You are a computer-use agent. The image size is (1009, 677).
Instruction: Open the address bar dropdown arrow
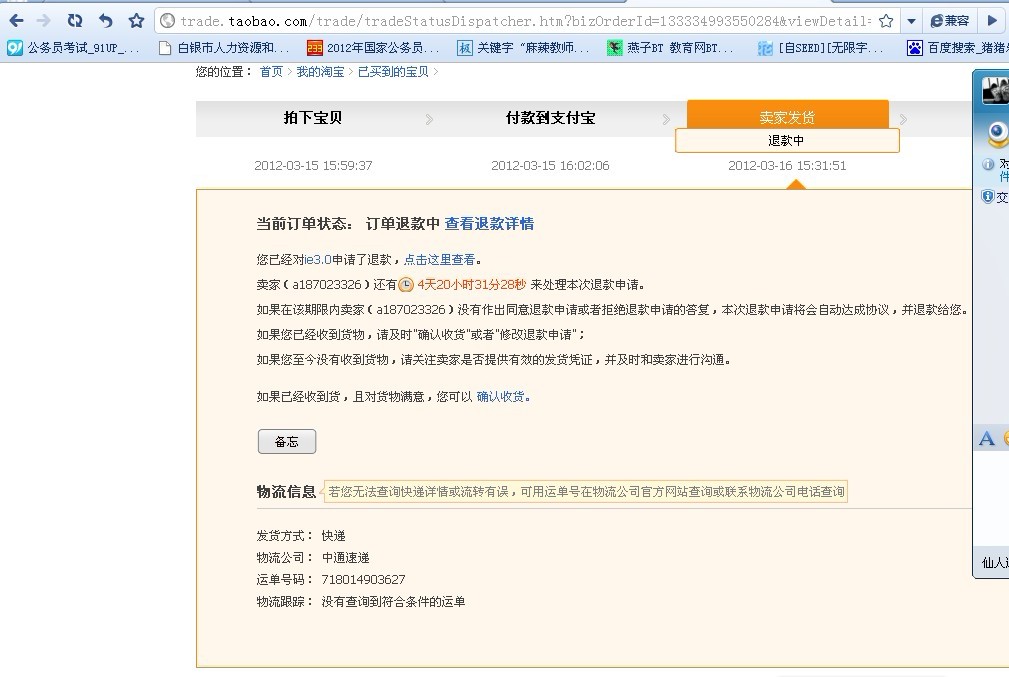(x=911, y=21)
